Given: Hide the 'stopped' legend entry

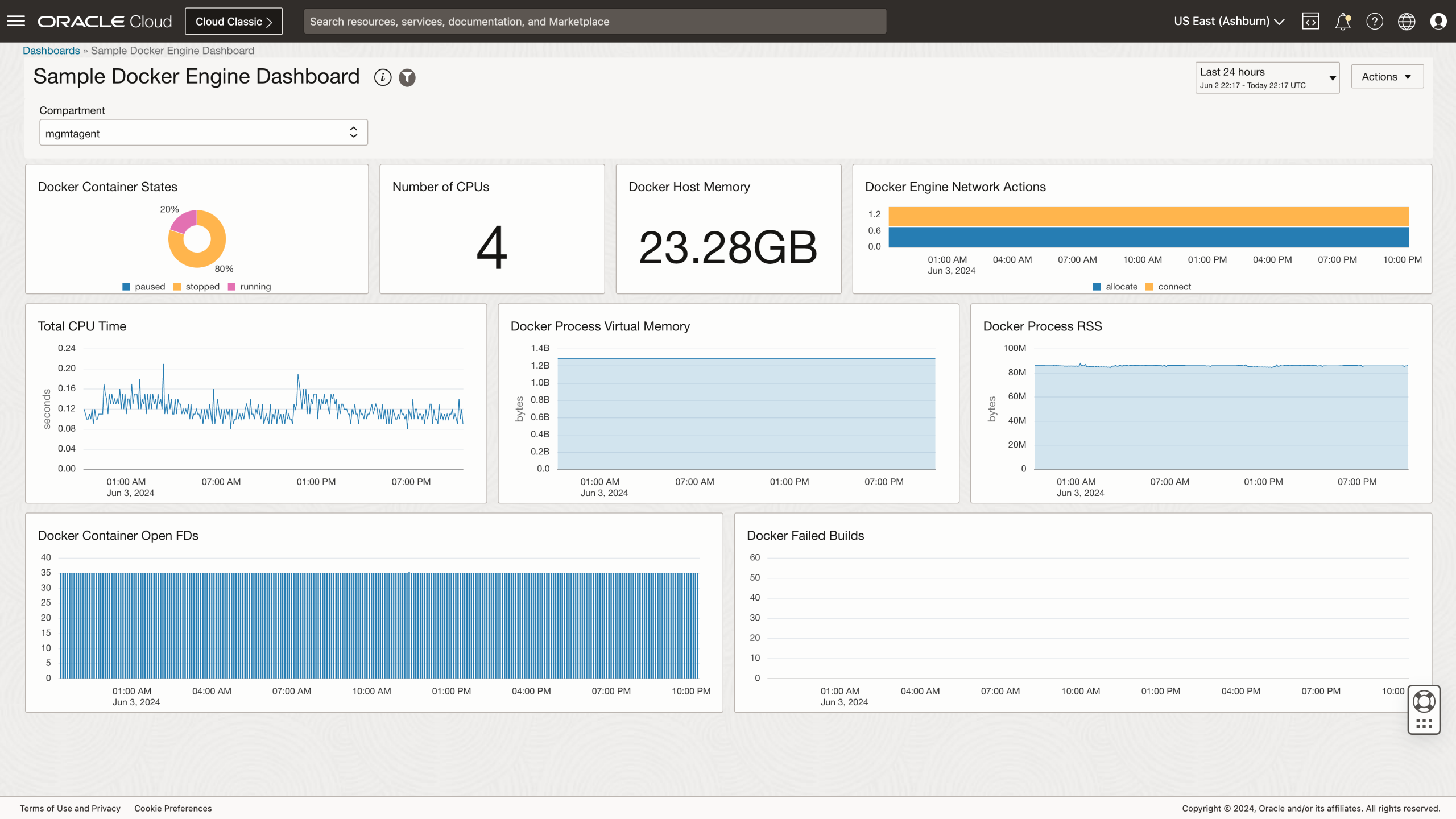Looking at the screenshot, I should coord(197,286).
